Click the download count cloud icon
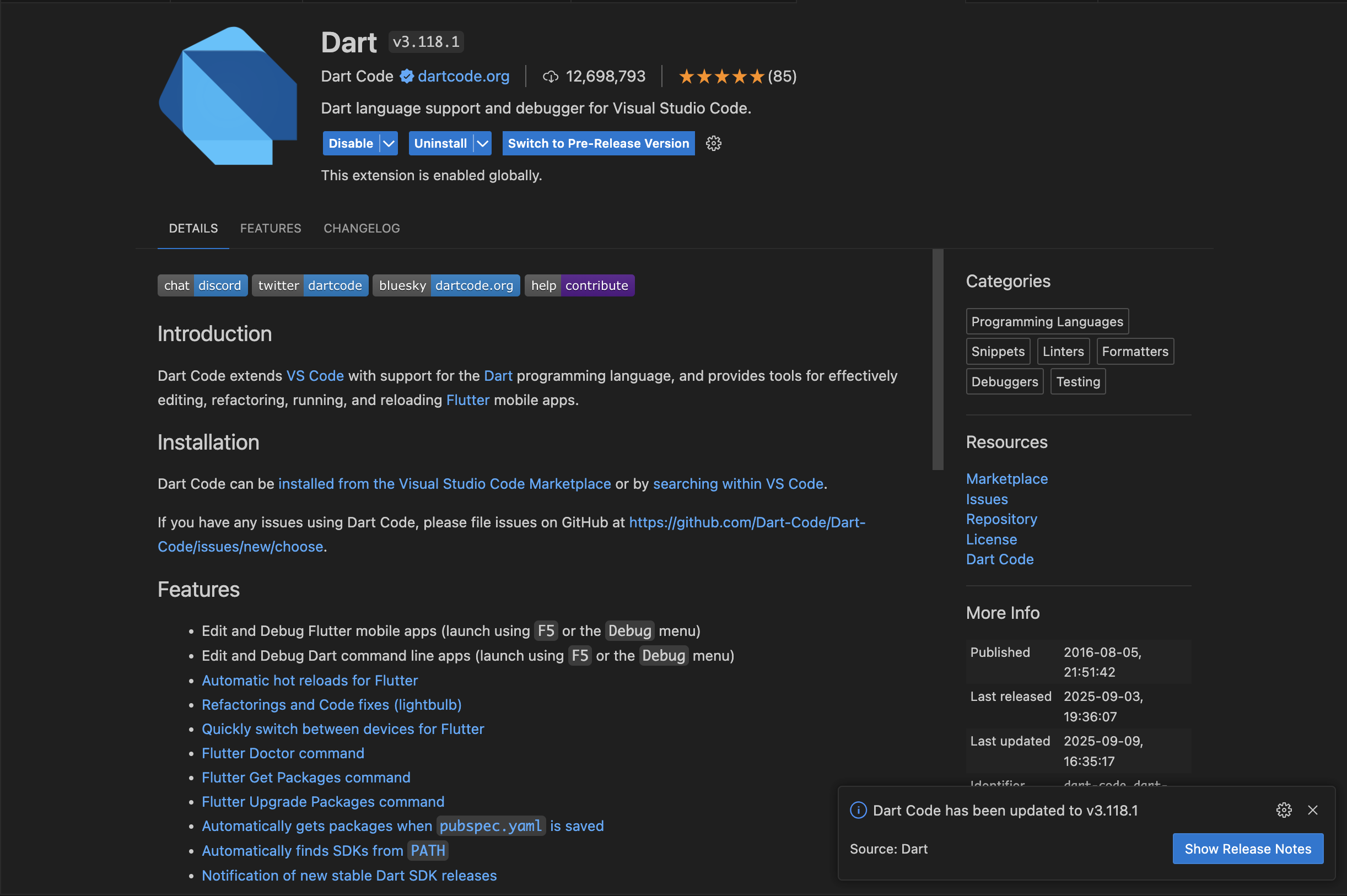1347x896 pixels. pos(551,77)
